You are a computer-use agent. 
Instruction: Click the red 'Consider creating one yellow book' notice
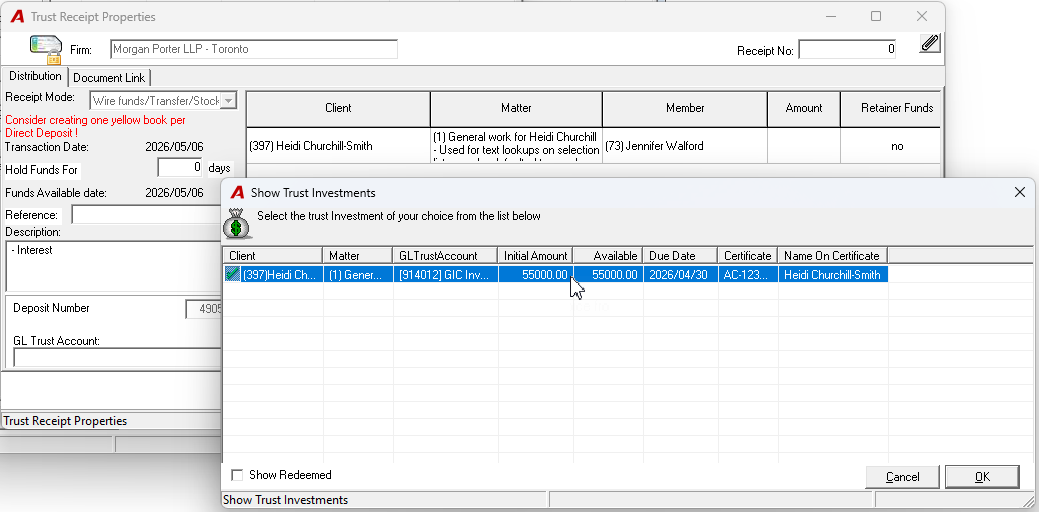pos(95,127)
